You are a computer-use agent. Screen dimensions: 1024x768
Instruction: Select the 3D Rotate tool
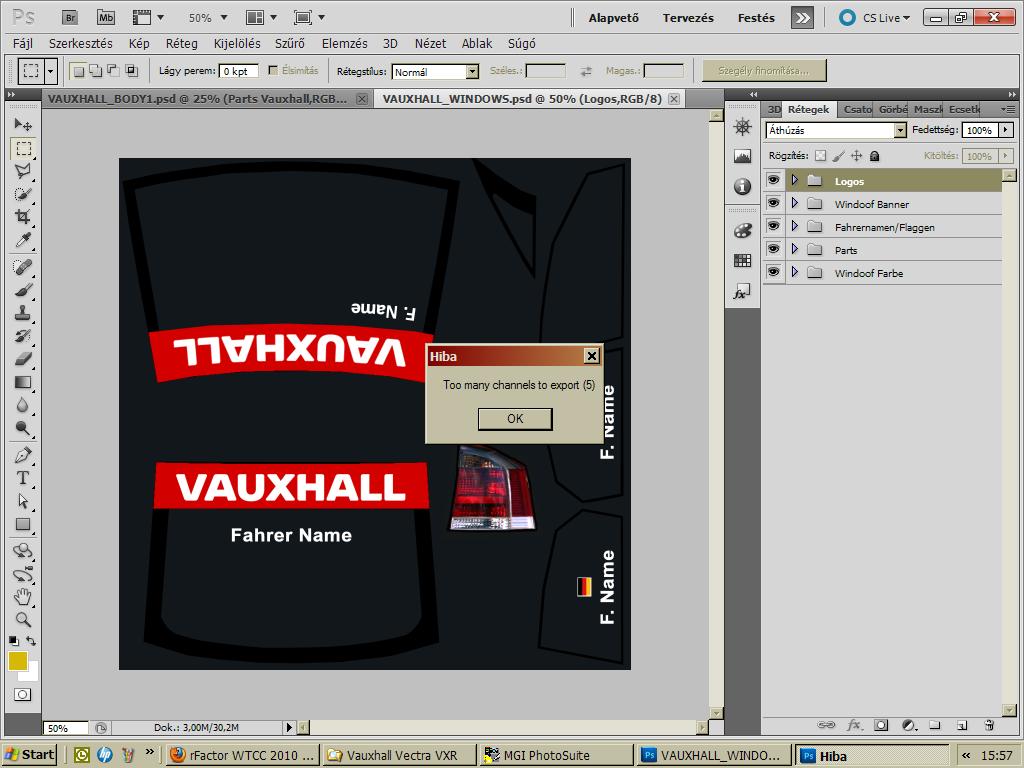tap(23, 551)
